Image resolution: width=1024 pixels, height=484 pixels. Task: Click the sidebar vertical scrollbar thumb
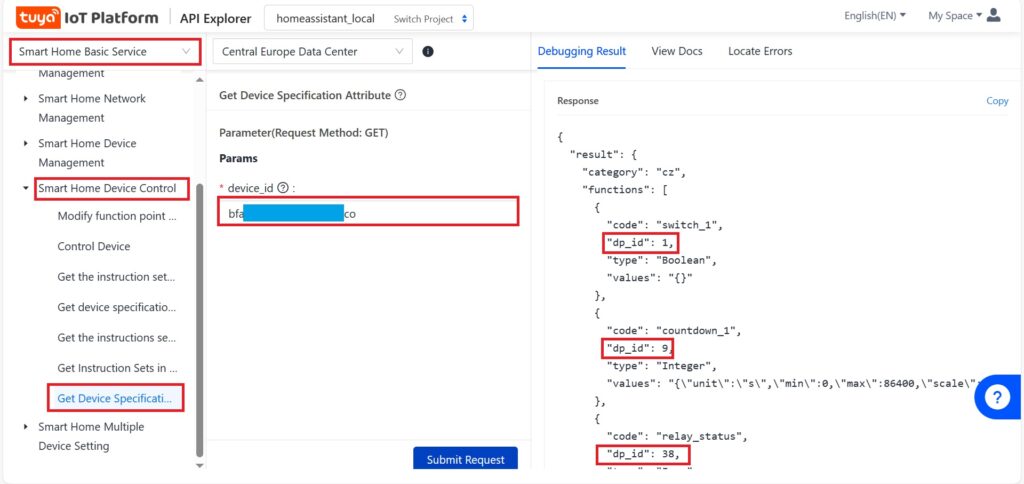click(200, 320)
